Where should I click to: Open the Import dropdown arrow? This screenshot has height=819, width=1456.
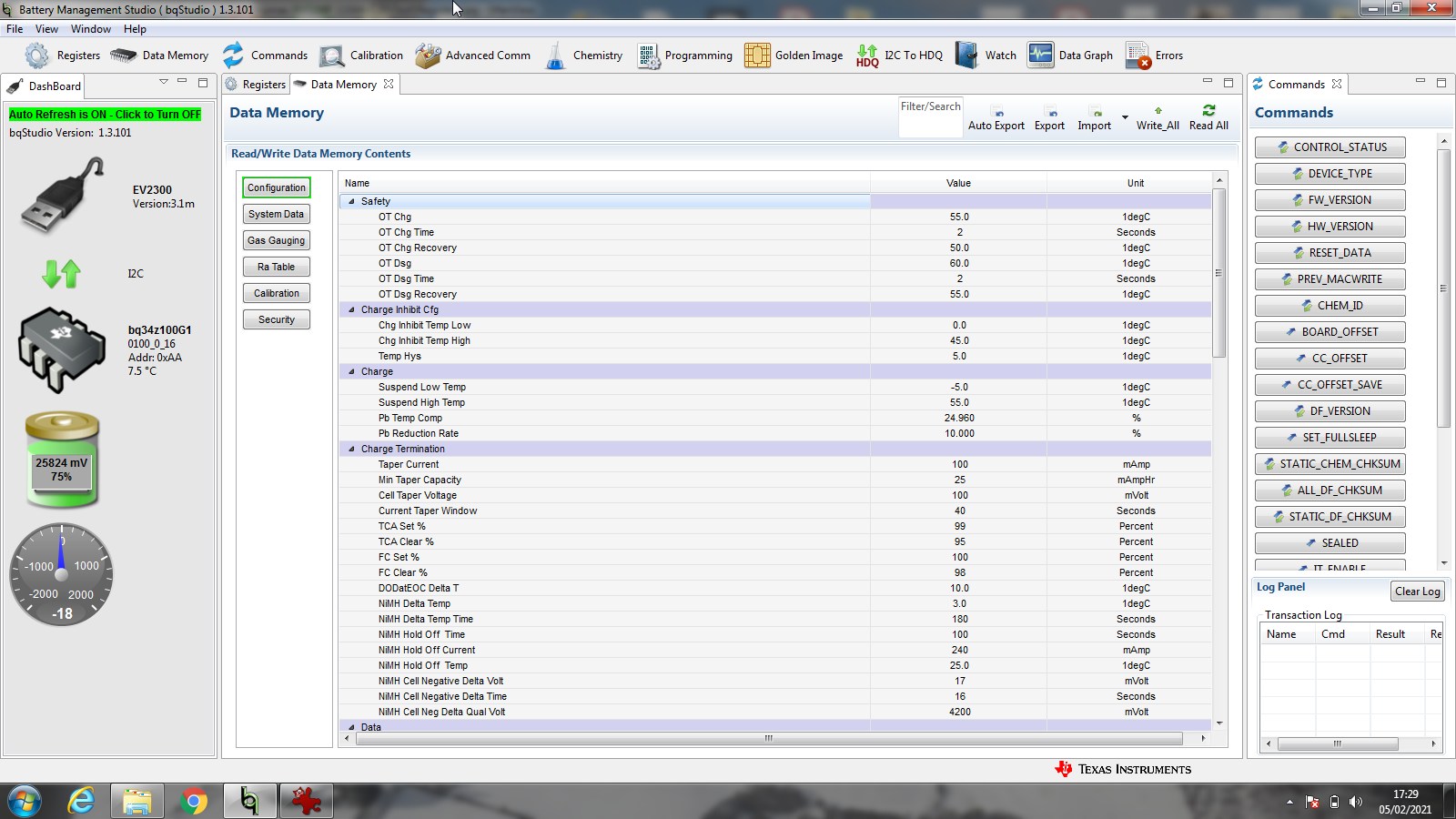1125,117
